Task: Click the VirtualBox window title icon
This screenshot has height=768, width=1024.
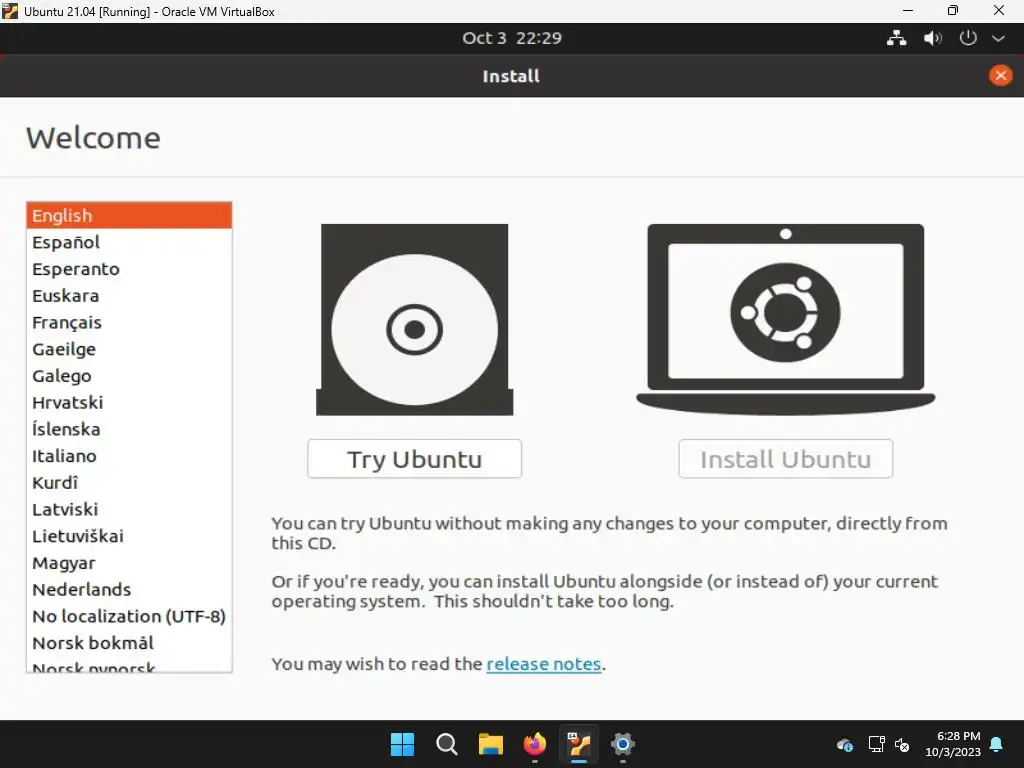Action: [10, 11]
